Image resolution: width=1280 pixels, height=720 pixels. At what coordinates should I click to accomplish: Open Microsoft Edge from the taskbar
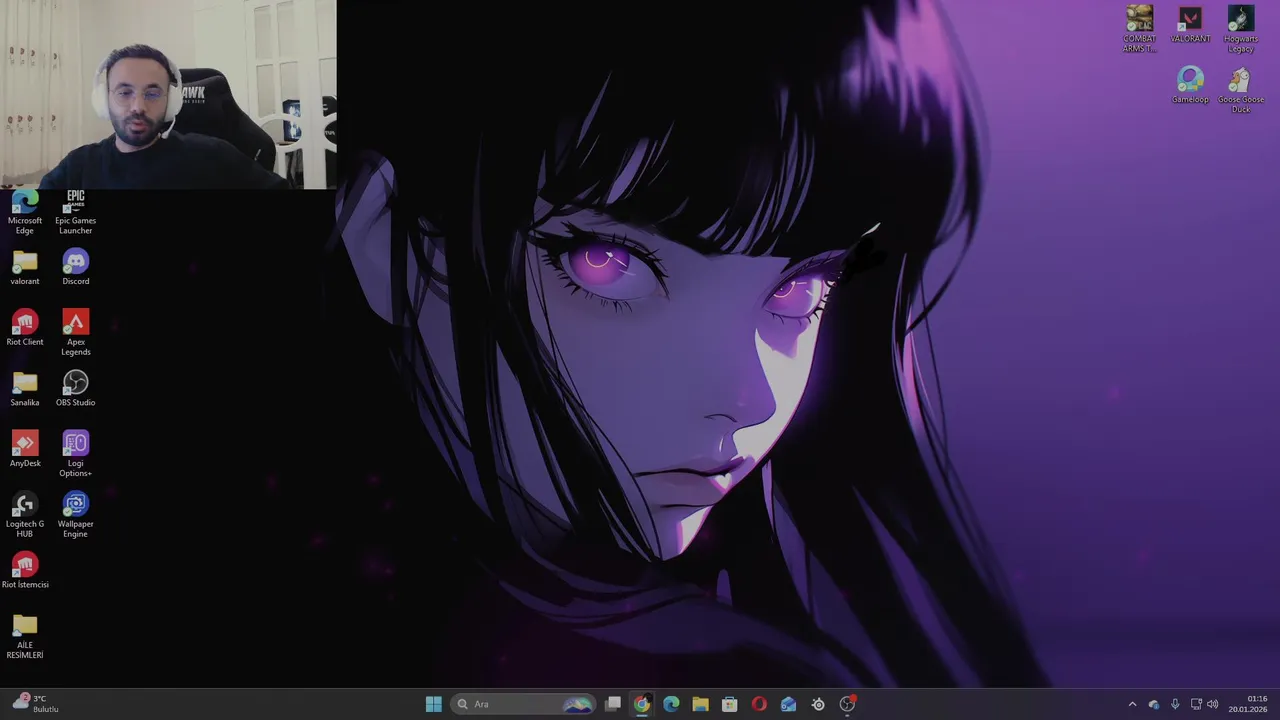[x=671, y=704]
